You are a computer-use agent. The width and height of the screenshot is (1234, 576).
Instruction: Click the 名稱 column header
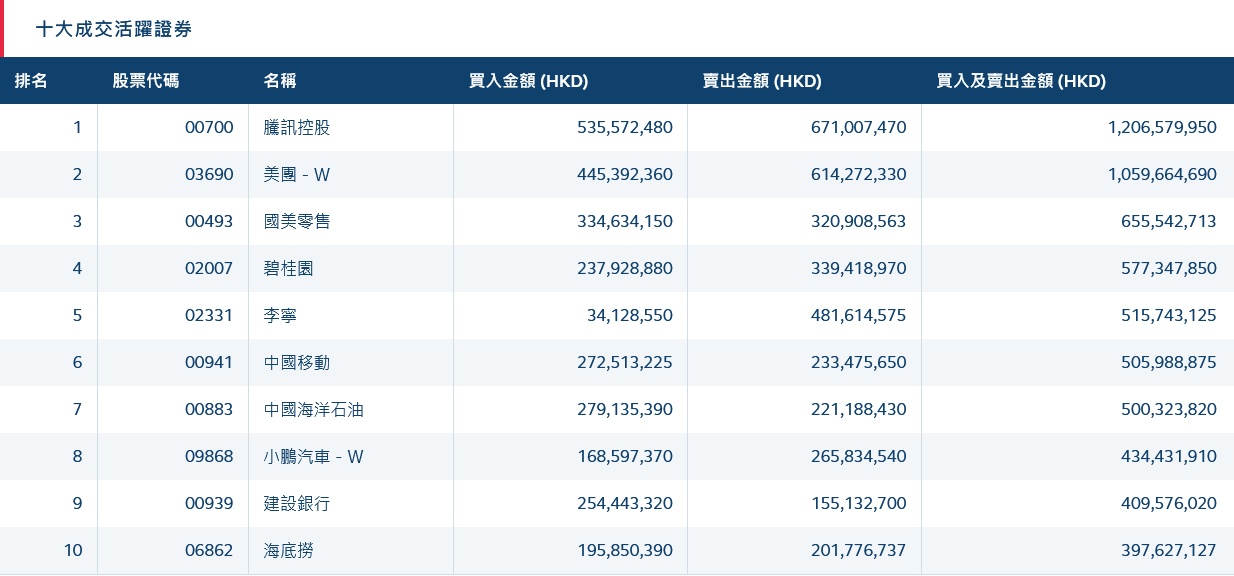pos(280,81)
